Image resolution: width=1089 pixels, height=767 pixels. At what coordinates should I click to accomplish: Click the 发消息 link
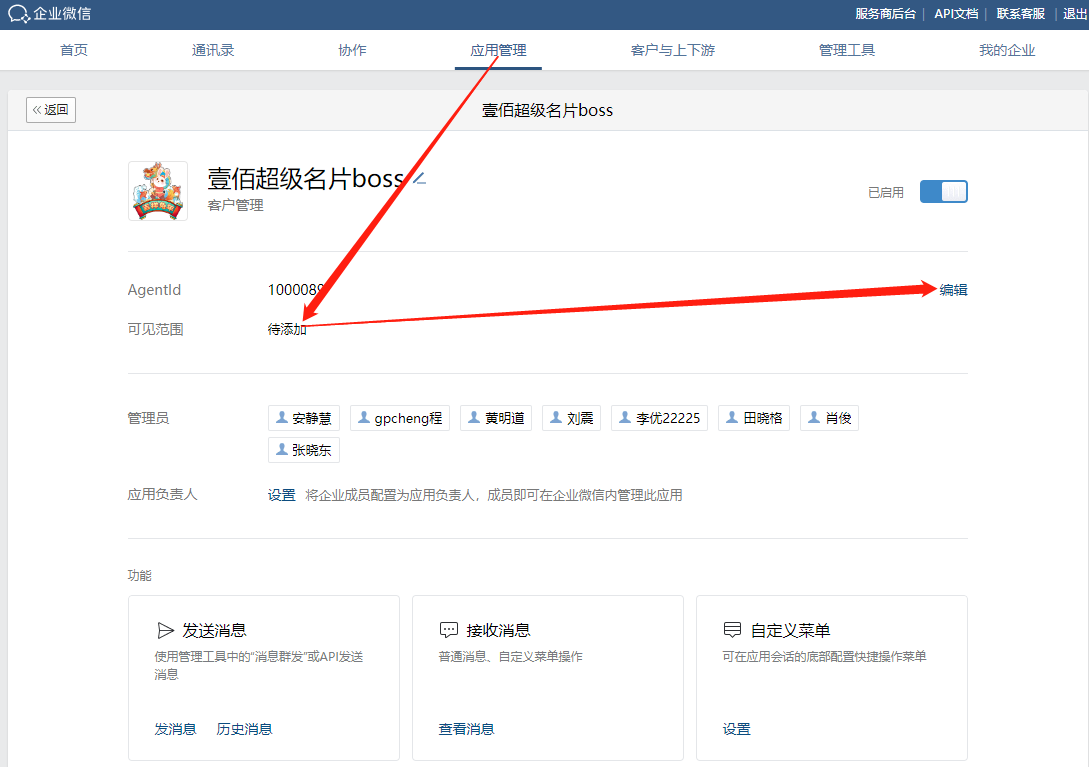175,729
